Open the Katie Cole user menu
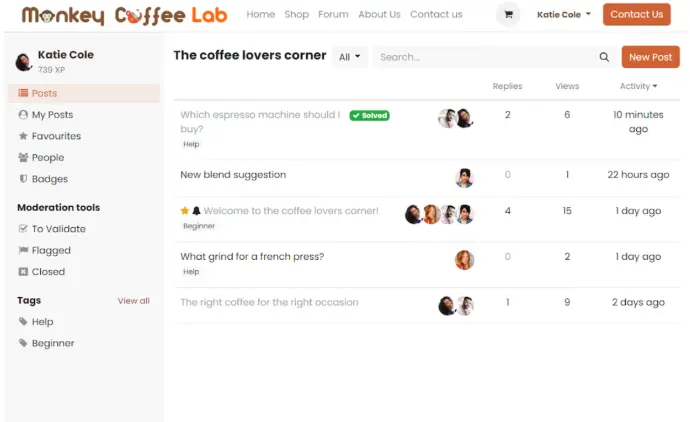The image size is (690, 422). tap(564, 15)
